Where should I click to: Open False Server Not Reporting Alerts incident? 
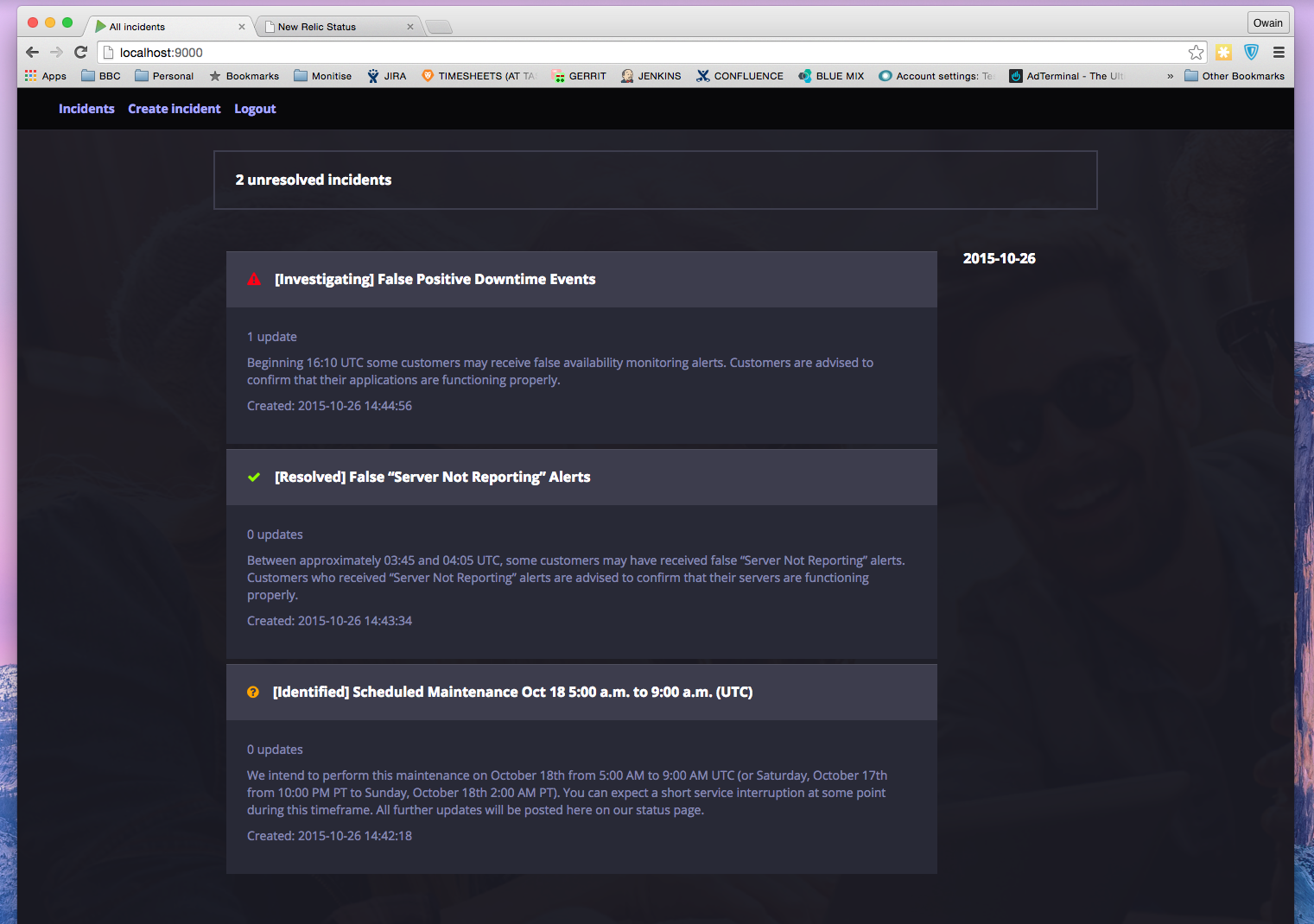click(x=432, y=477)
